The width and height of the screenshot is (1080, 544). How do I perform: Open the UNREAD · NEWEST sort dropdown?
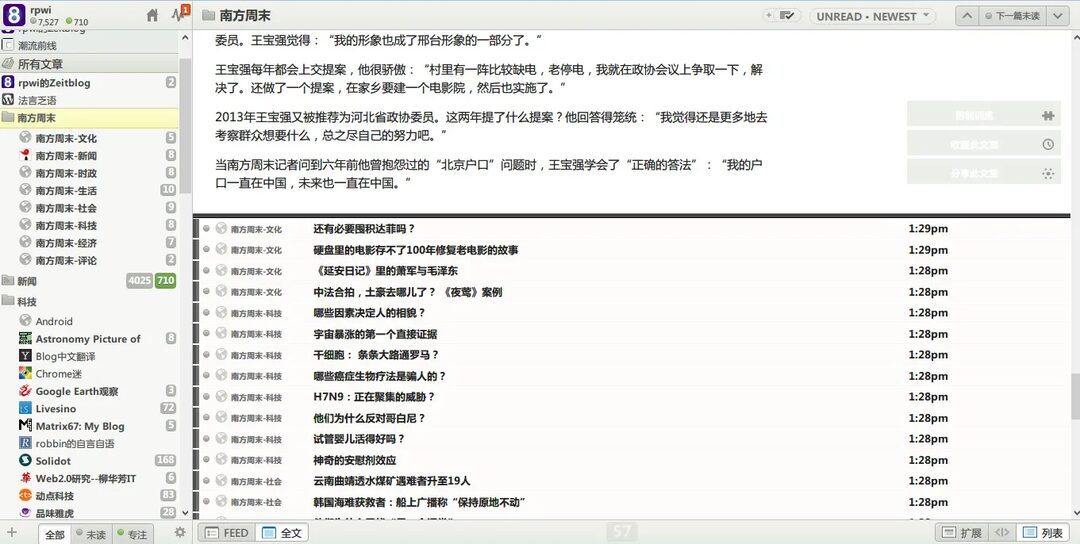click(x=872, y=16)
